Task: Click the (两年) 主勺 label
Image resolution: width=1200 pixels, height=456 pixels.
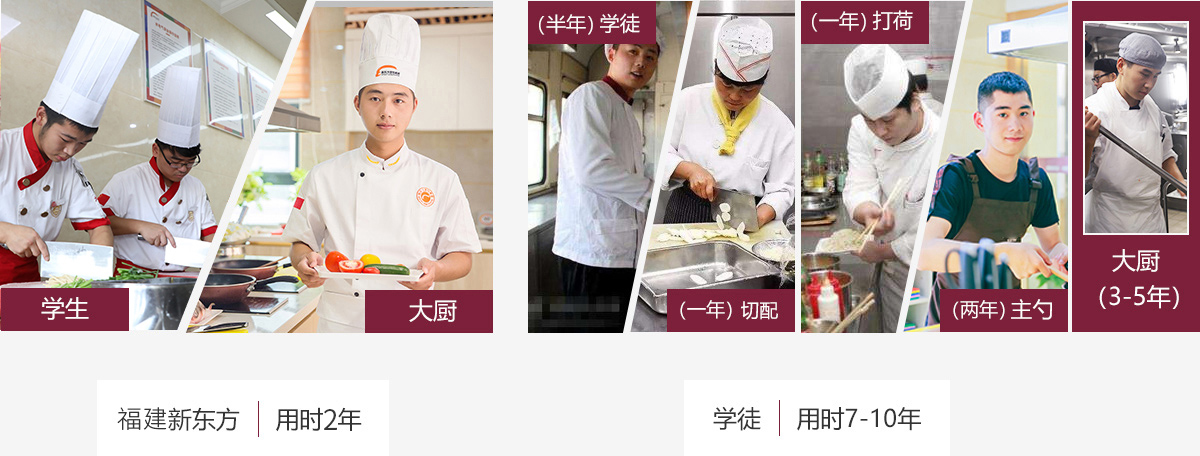Action: pyautogui.click(x=1003, y=311)
